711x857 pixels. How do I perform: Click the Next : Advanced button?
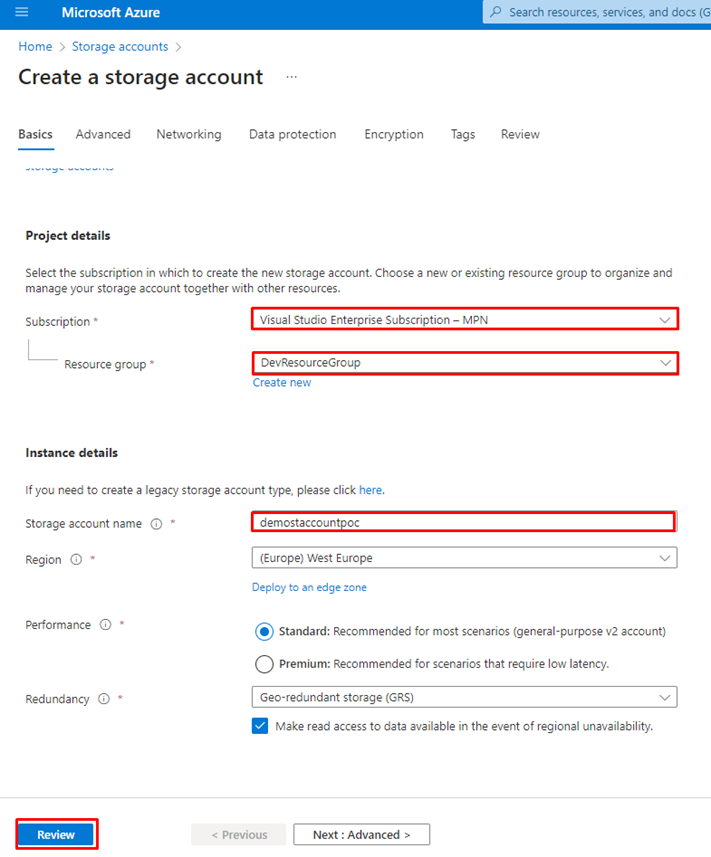click(361, 834)
